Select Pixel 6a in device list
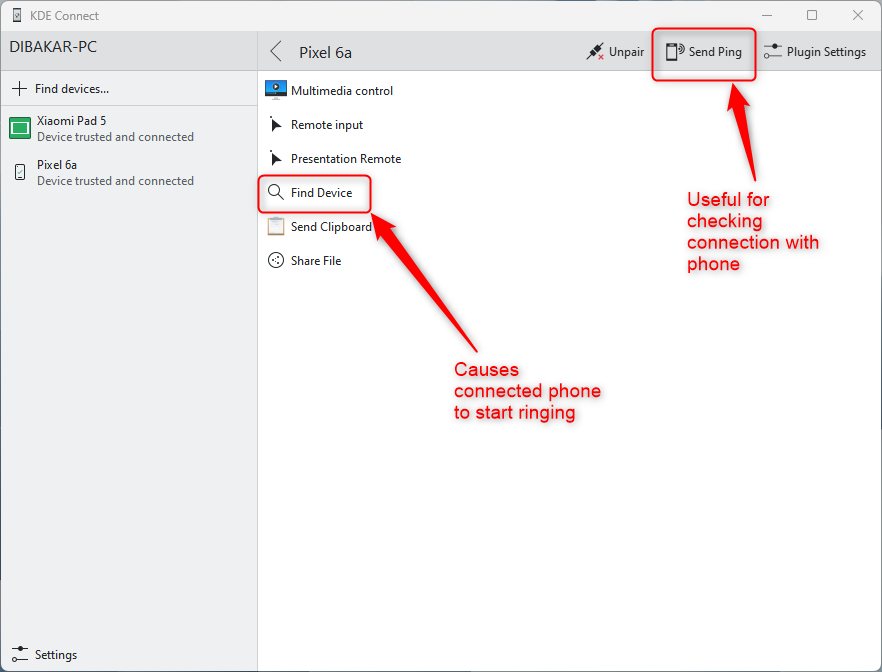The height and width of the screenshot is (672, 882). (x=129, y=173)
